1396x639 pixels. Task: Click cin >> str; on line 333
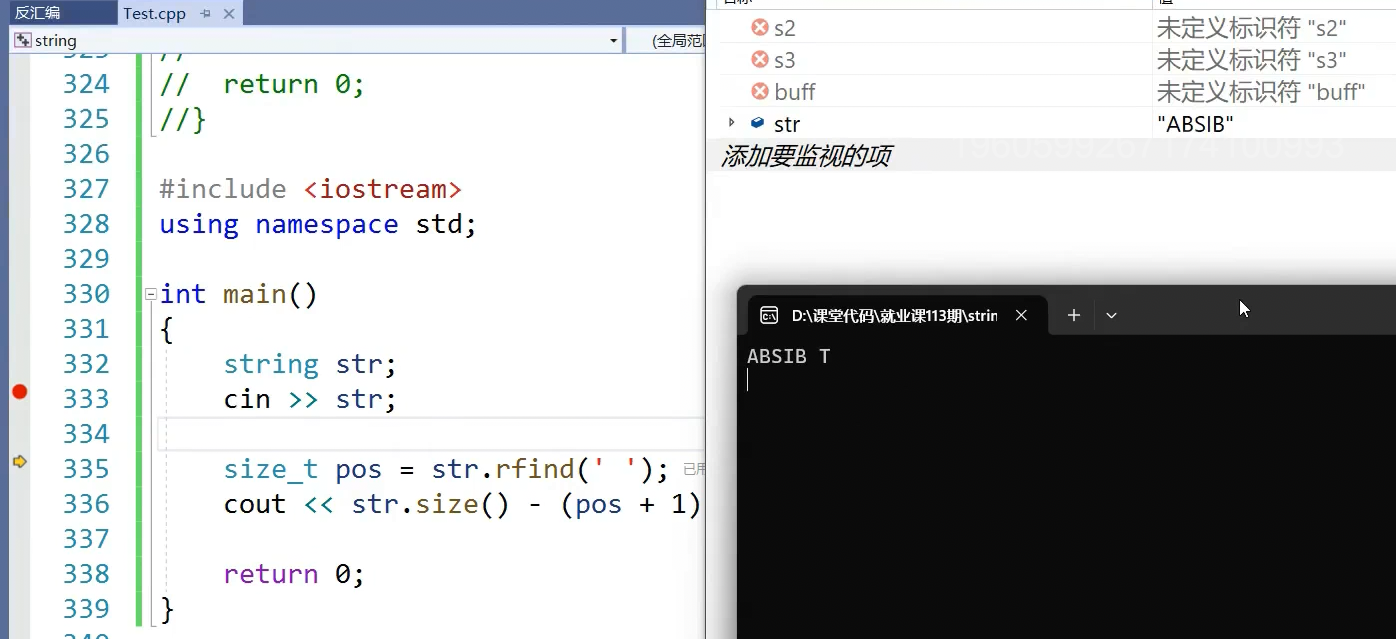(310, 399)
